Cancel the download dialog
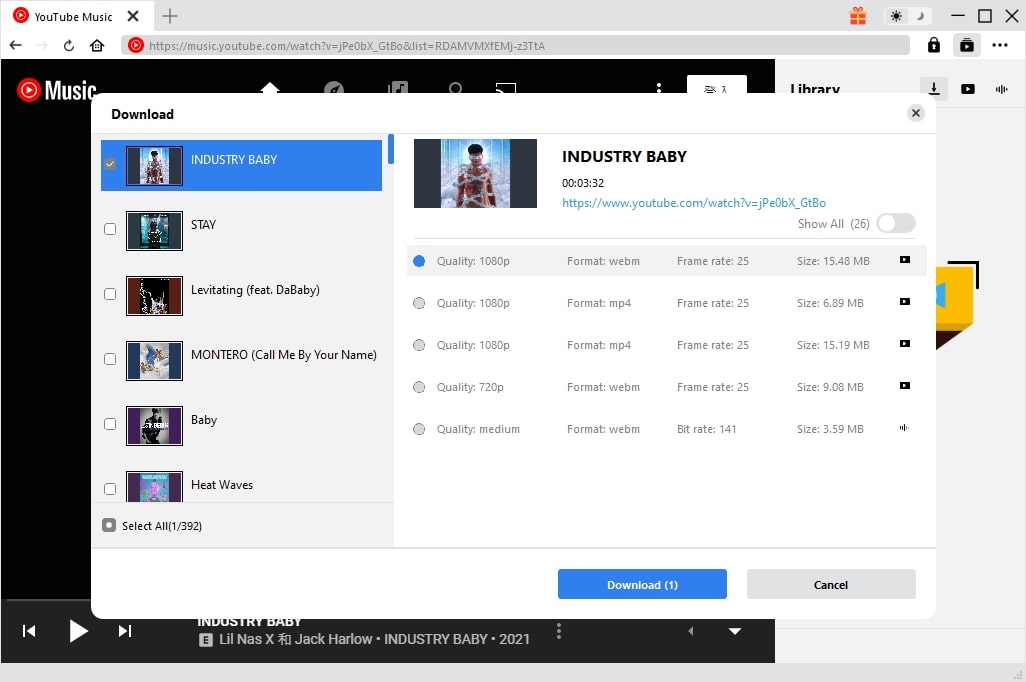 tap(830, 585)
